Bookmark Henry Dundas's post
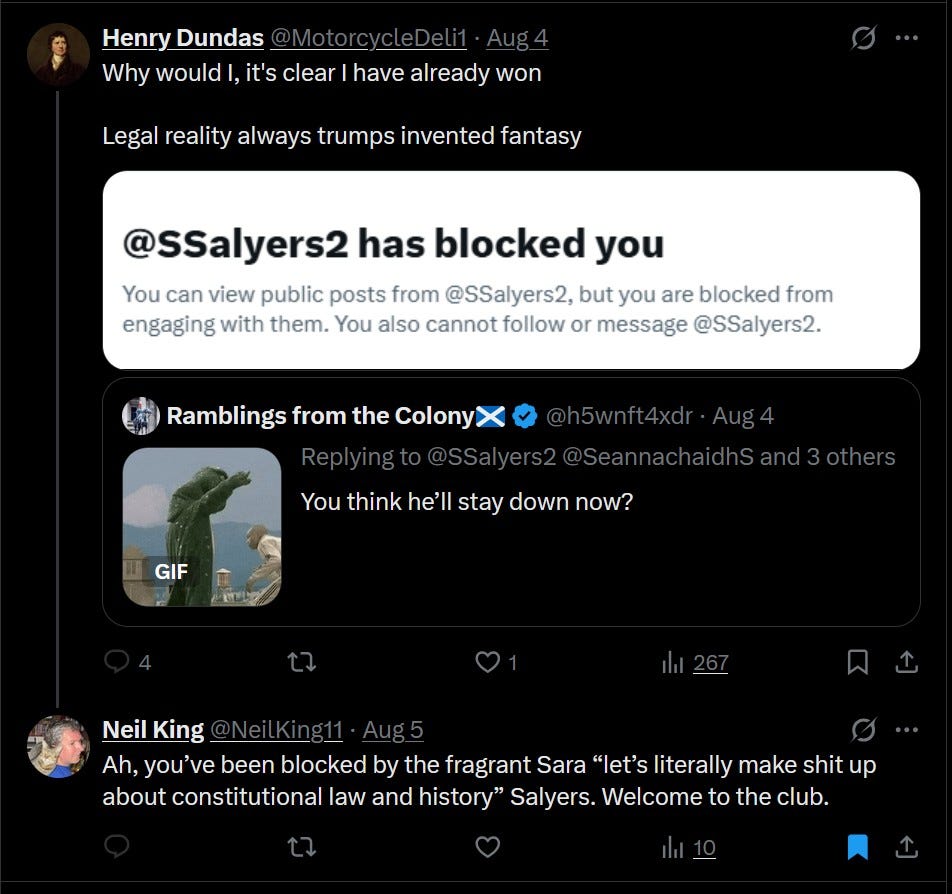The image size is (952, 894). tap(857, 662)
